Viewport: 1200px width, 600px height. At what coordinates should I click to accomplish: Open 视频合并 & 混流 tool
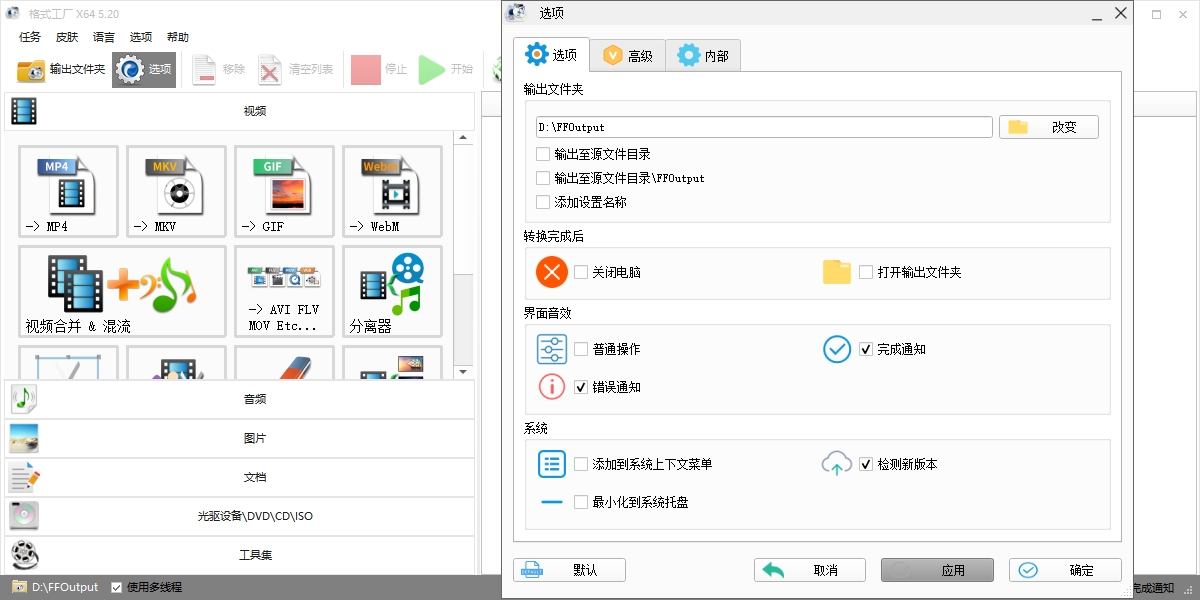tap(122, 291)
